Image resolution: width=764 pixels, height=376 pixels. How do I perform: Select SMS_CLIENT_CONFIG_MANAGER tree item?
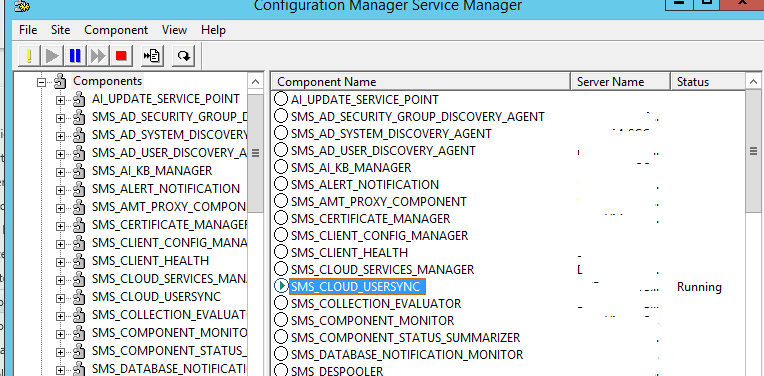click(169, 243)
